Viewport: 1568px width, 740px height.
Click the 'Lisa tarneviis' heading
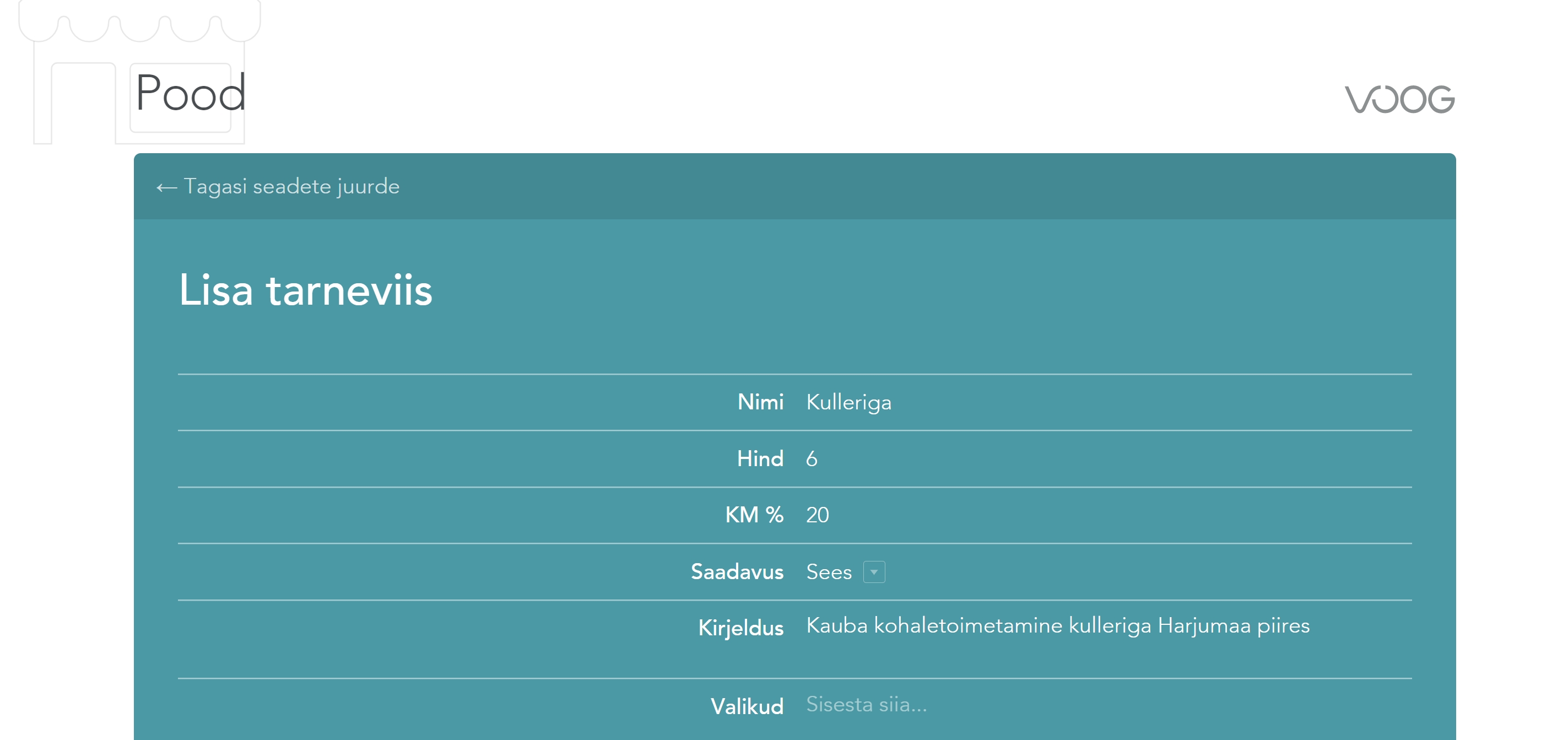click(305, 290)
